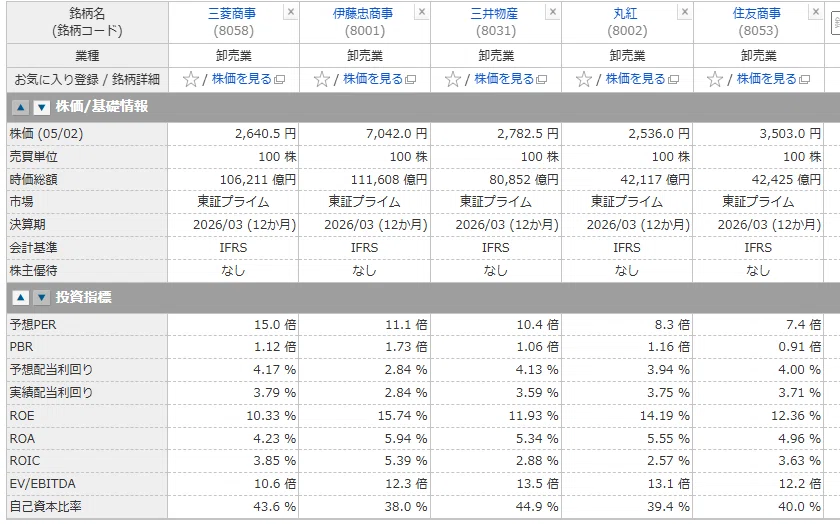Screen dimensions: 840x524
Task: Select the ROIC row label
Action: tap(25, 461)
